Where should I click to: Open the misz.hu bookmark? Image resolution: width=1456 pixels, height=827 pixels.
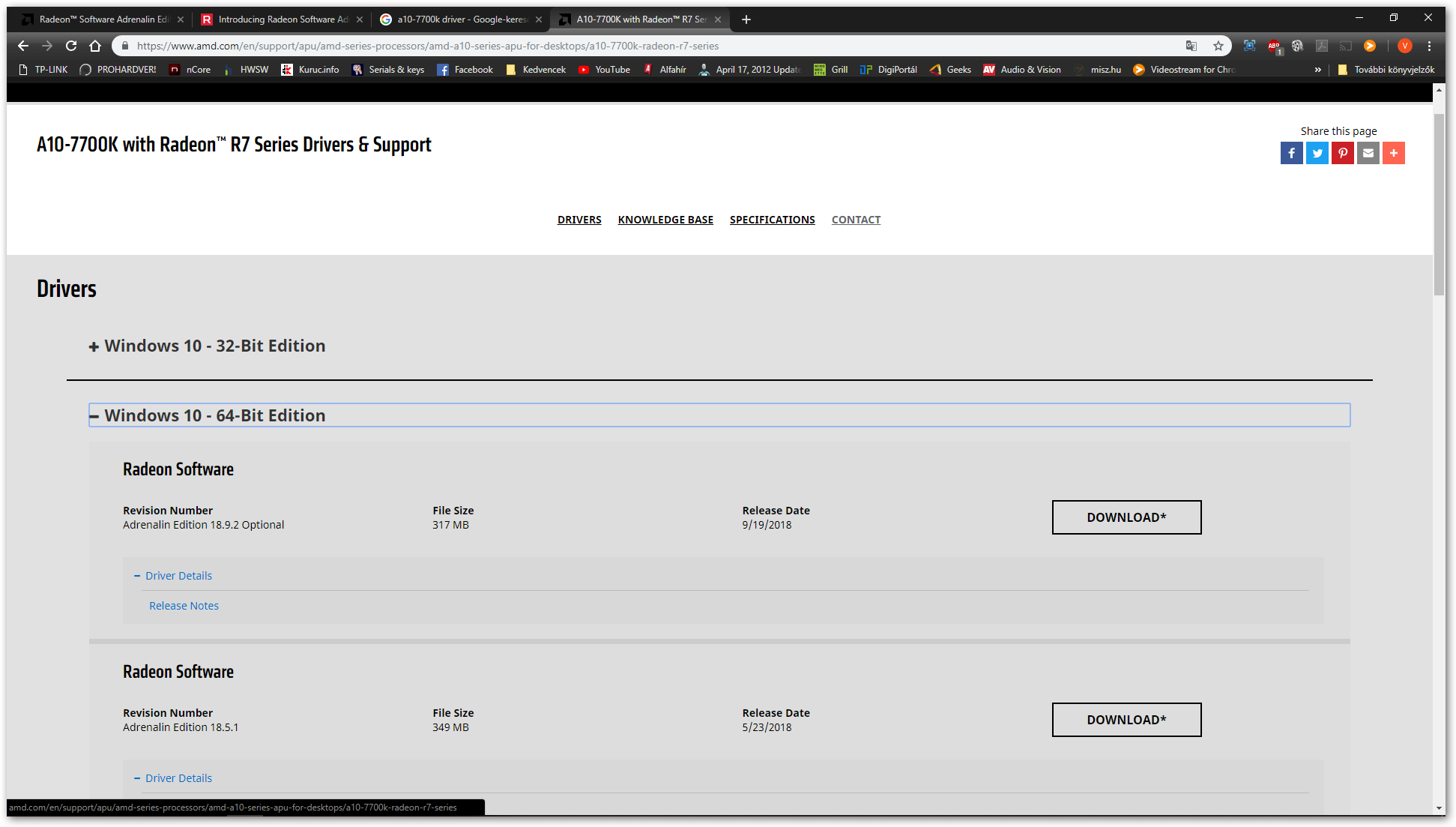[1098, 70]
